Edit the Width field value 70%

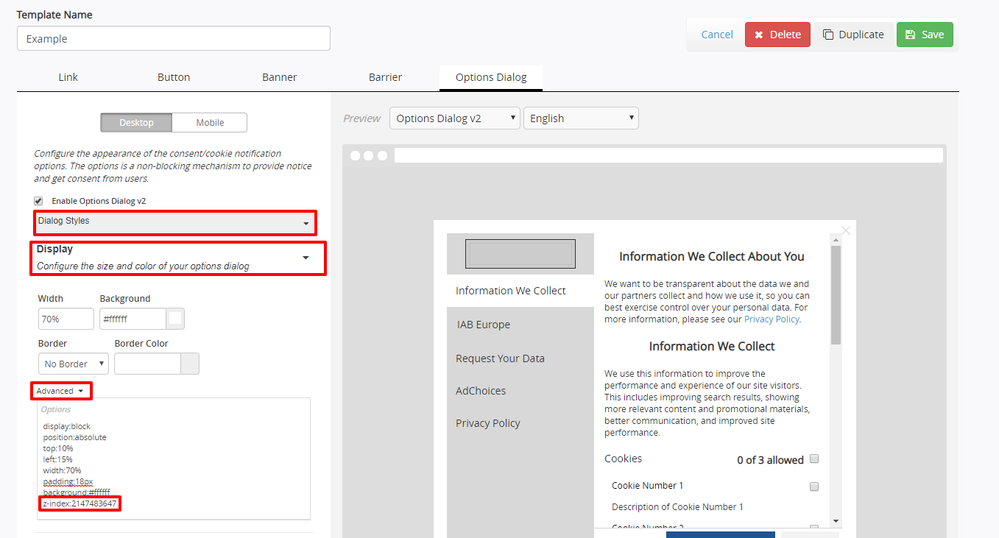66,319
